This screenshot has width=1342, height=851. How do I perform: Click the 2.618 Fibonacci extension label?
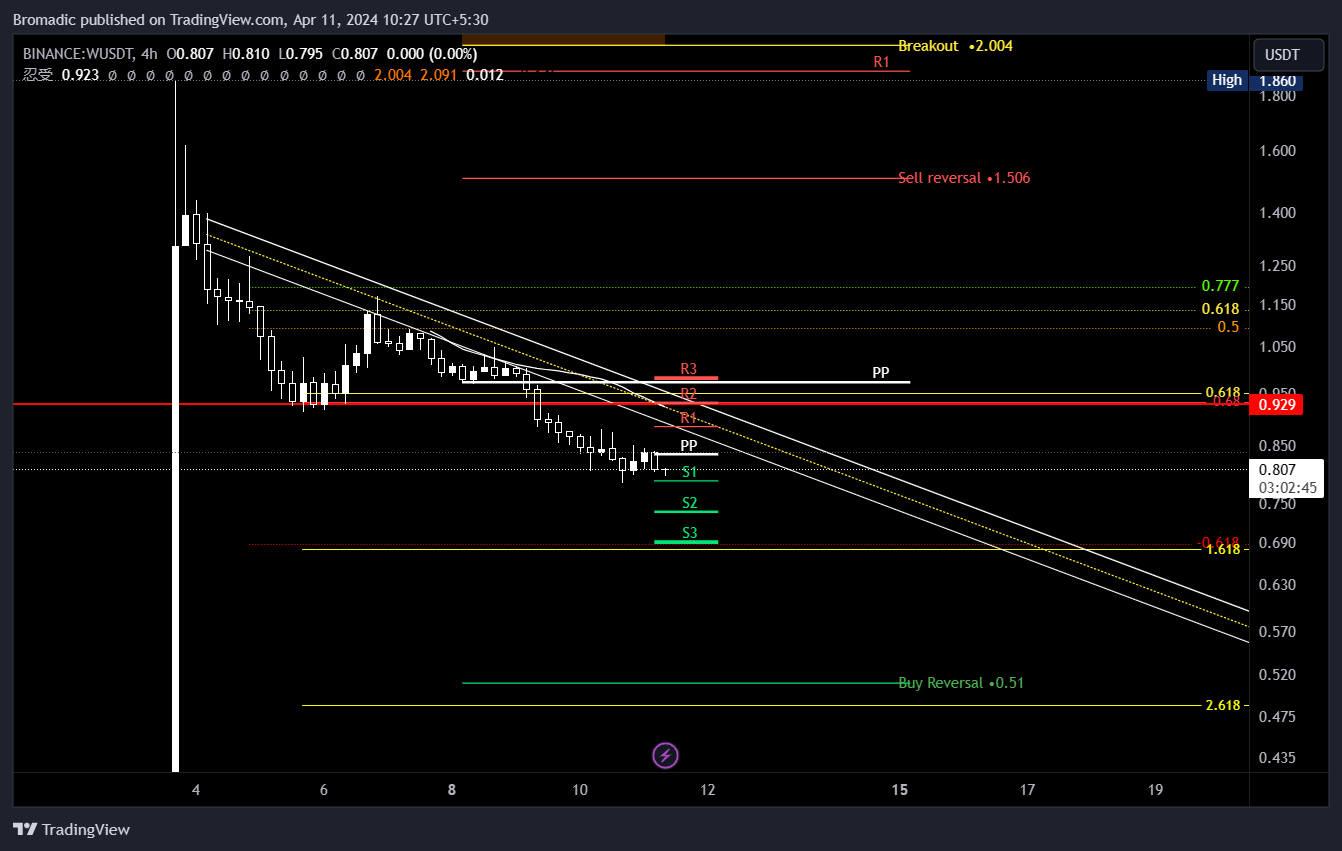(1222, 705)
